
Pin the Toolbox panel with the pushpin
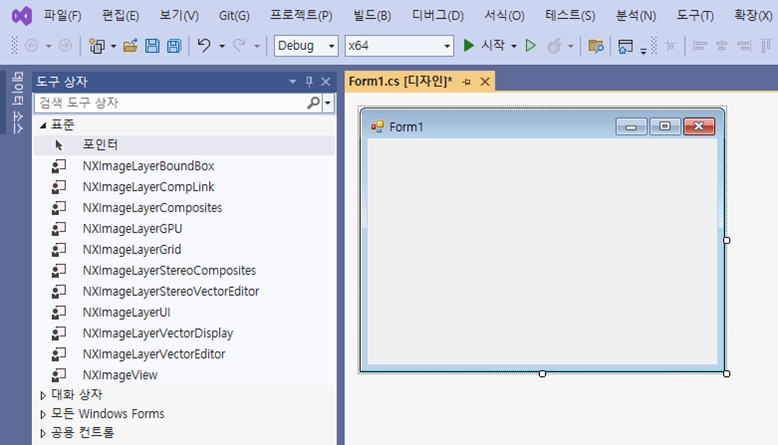click(309, 82)
